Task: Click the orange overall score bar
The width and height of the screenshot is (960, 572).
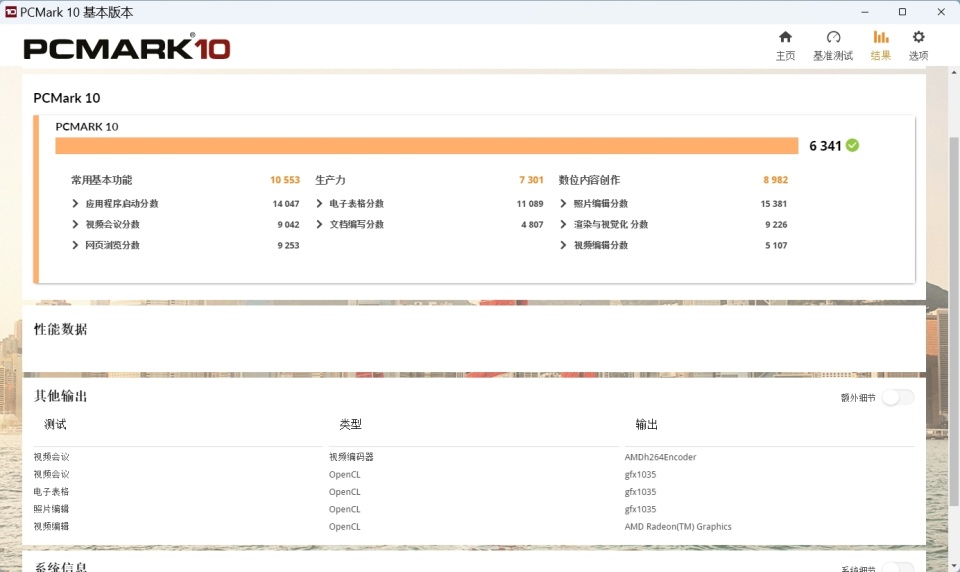Action: [x=427, y=145]
